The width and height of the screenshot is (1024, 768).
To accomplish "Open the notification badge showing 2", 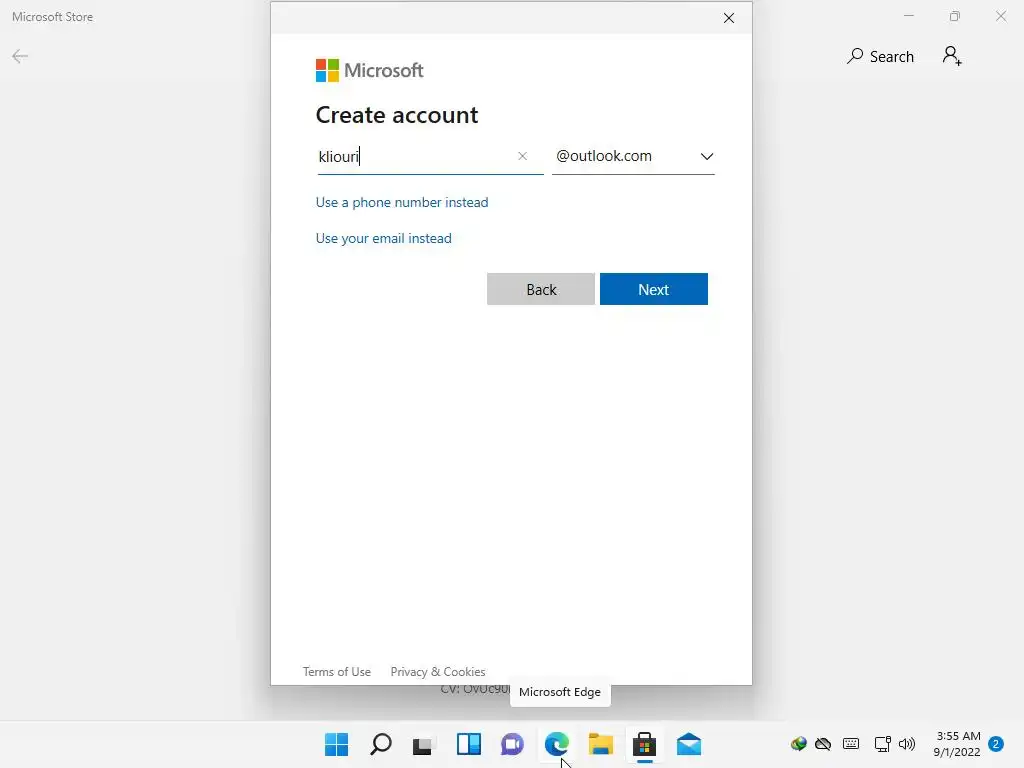I will 996,744.
